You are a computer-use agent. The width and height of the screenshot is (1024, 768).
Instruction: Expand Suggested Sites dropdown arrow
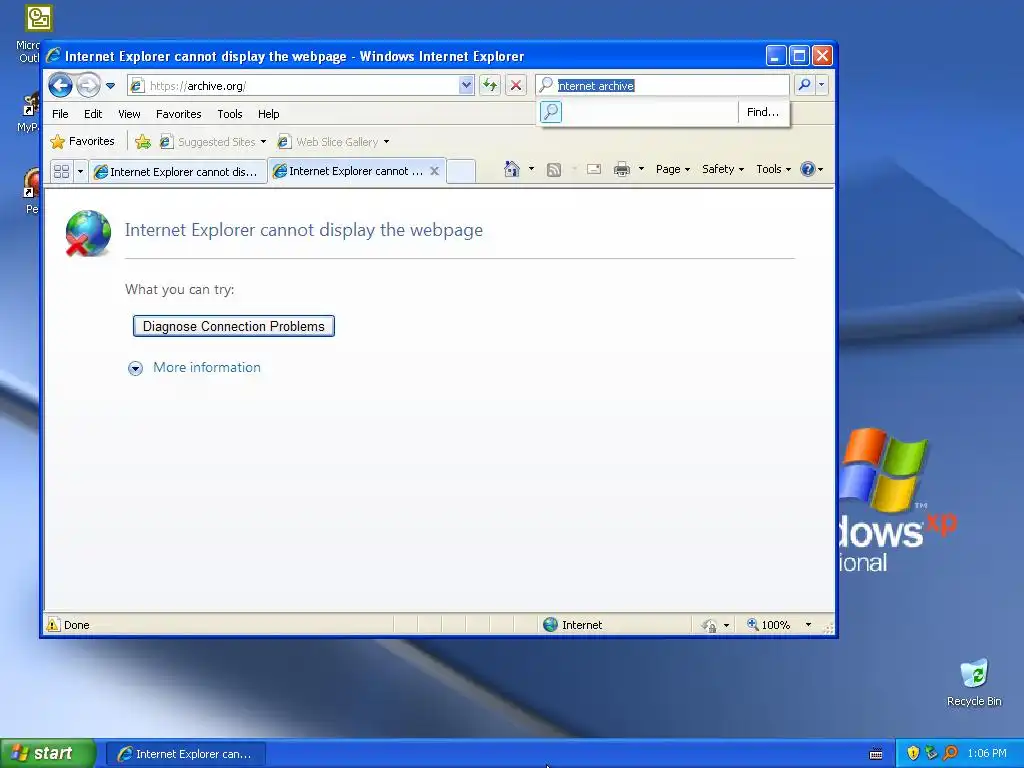(x=263, y=142)
